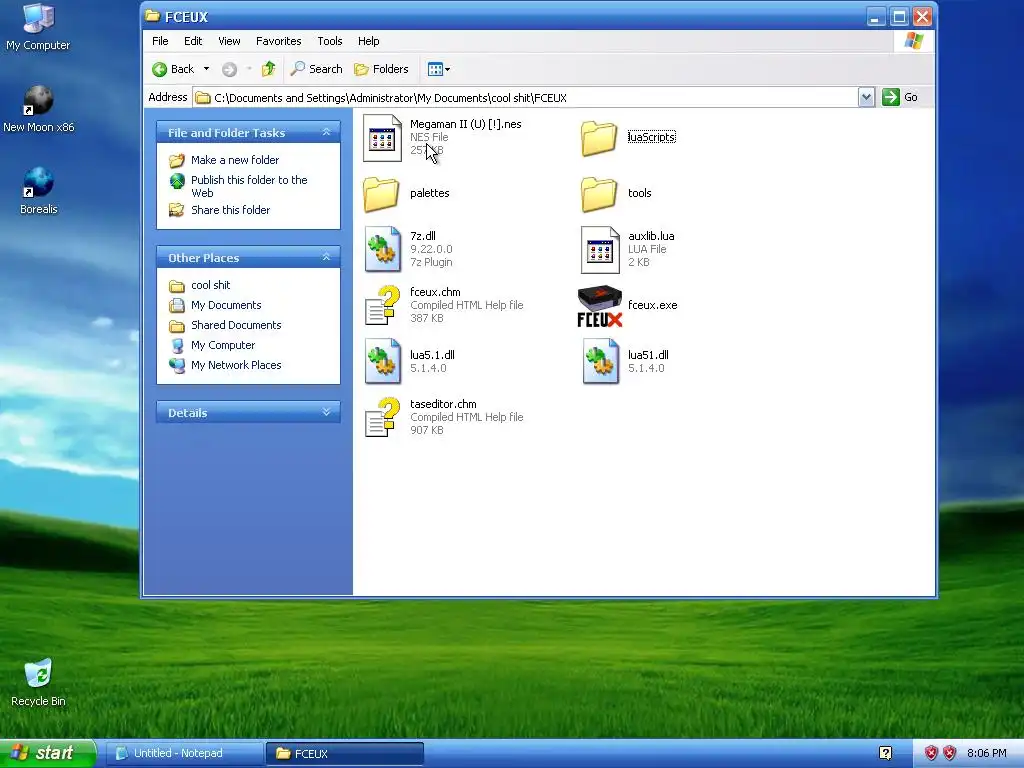
Task: Click the 'auxlib.lua' file name text
Action: pos(651,236)
